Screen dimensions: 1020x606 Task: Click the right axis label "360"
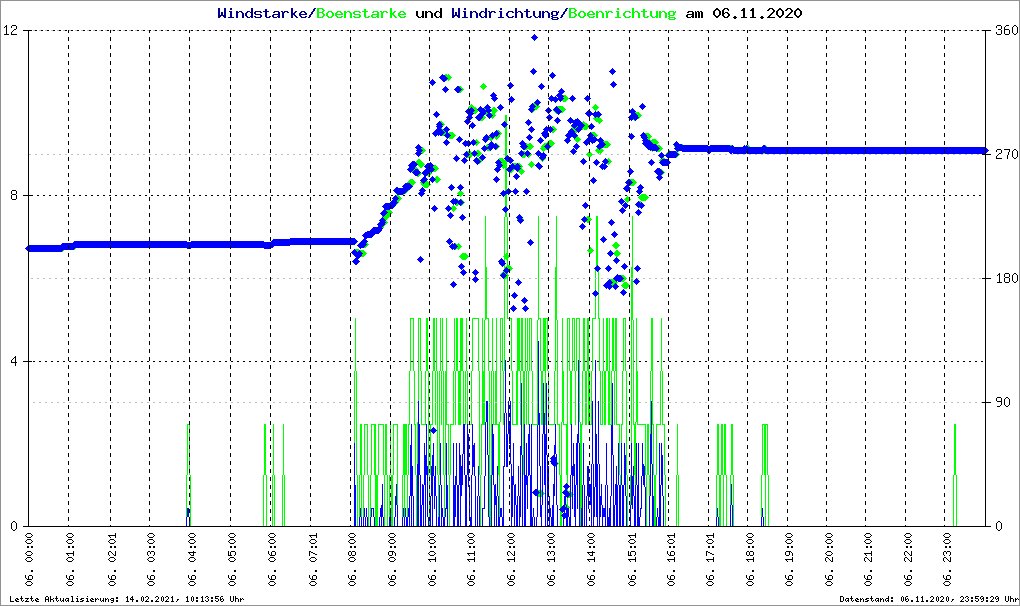coord(1003,31)
